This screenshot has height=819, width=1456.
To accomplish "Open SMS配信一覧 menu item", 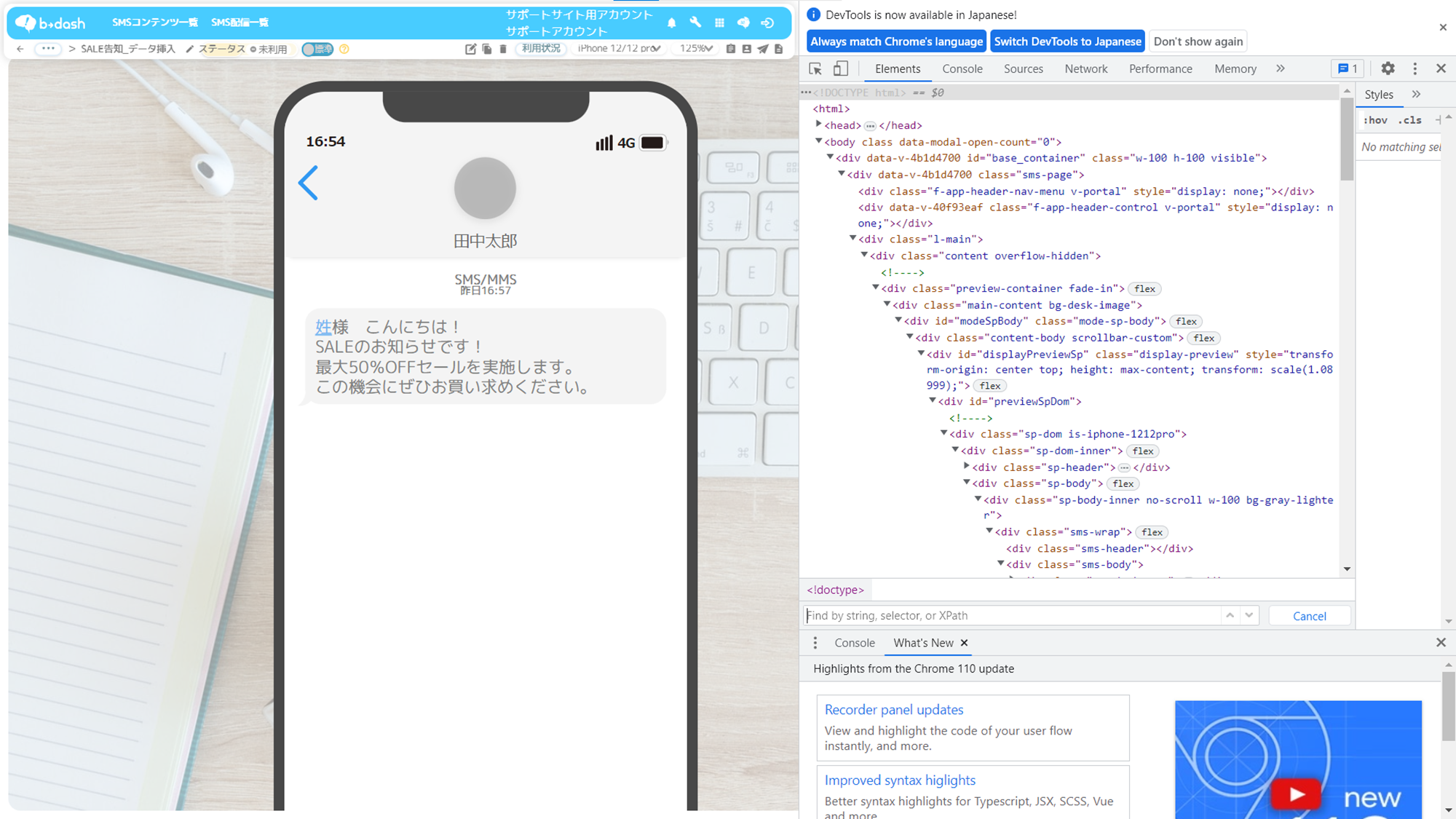I will click(x=240, y=23).
